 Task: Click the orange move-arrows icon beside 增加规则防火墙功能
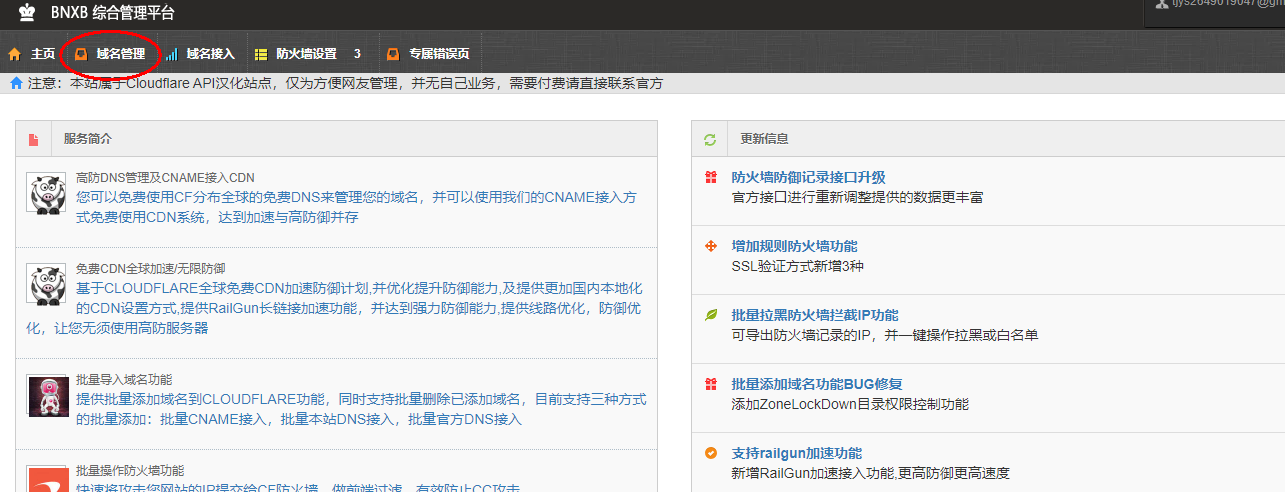pyautogui.click(x=711, y=246)
